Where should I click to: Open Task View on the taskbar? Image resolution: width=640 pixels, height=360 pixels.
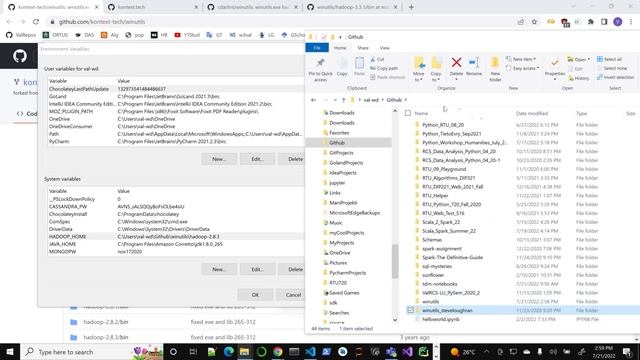[193, 351]
